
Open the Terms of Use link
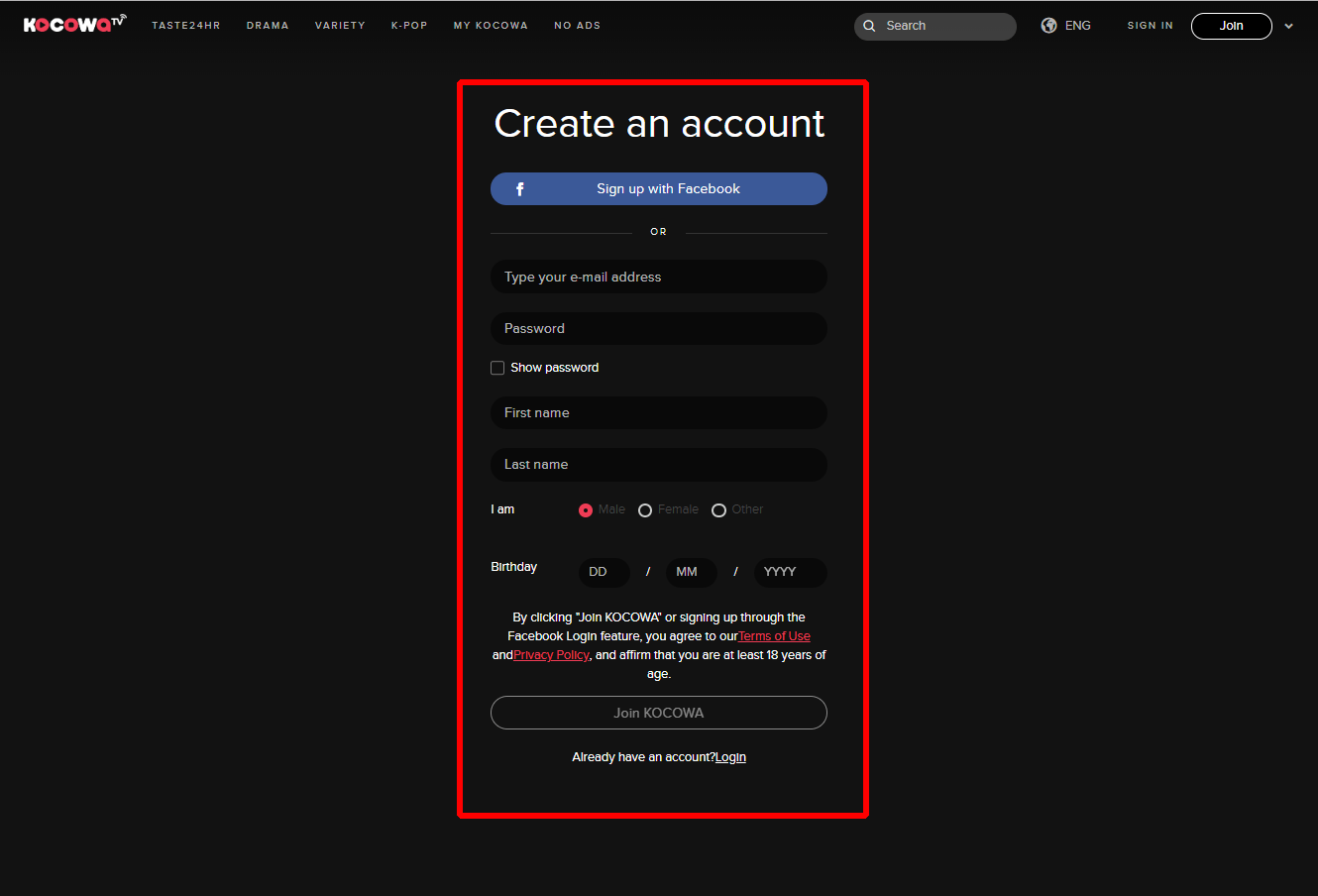pos(774,636)
